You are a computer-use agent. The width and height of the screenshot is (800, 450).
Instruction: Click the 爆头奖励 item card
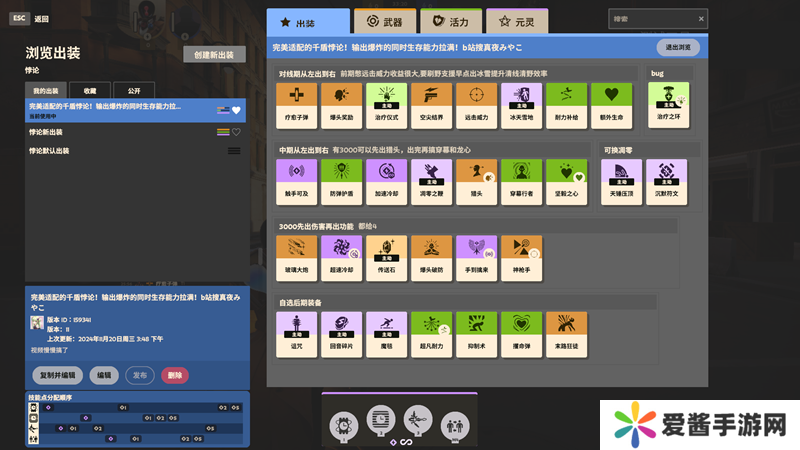coord(341,105)
